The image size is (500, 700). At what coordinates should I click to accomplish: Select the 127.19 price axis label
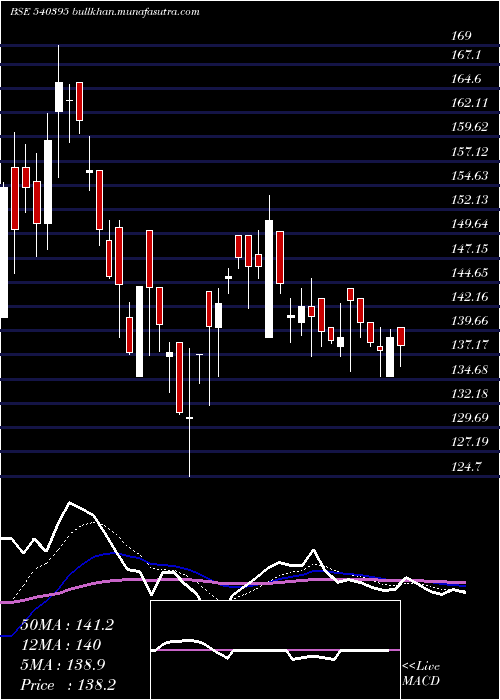(470, 442)
